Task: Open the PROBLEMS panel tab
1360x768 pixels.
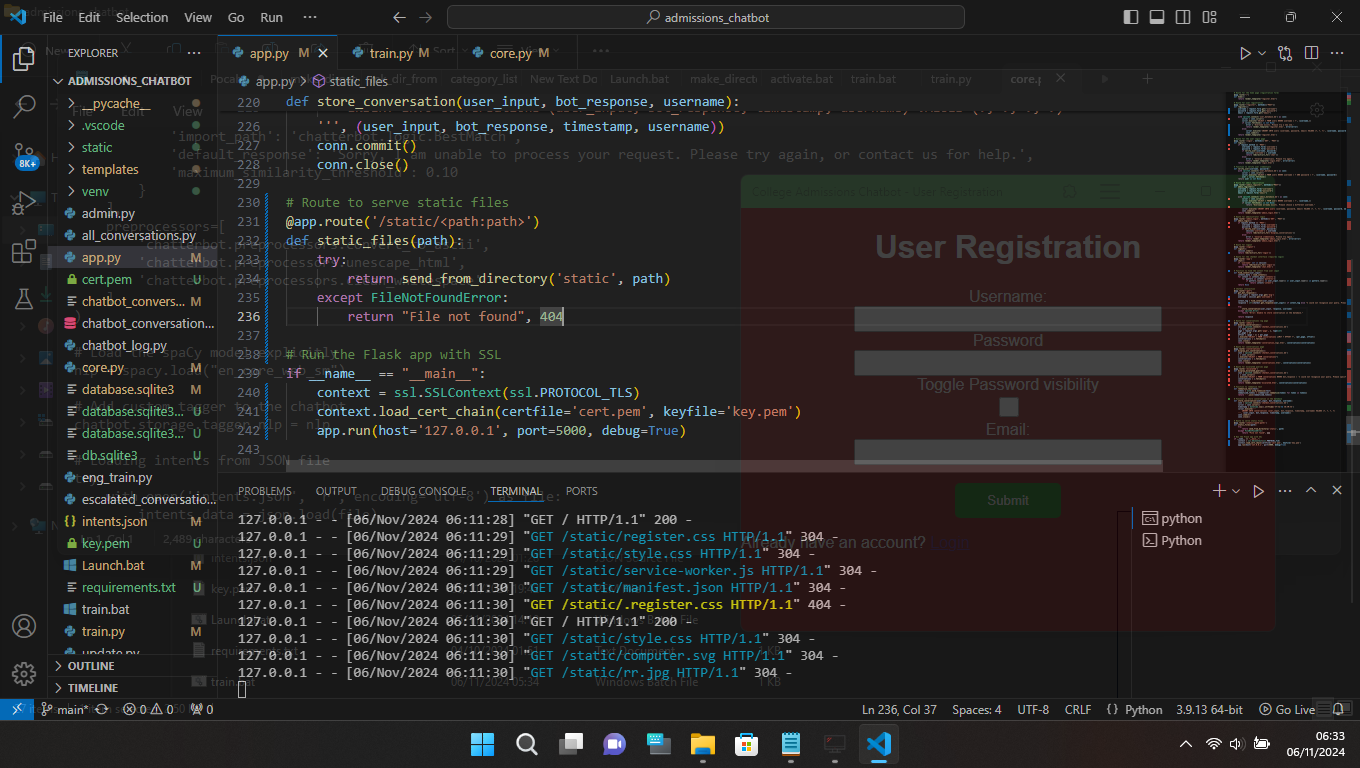Action: [265, 491]
